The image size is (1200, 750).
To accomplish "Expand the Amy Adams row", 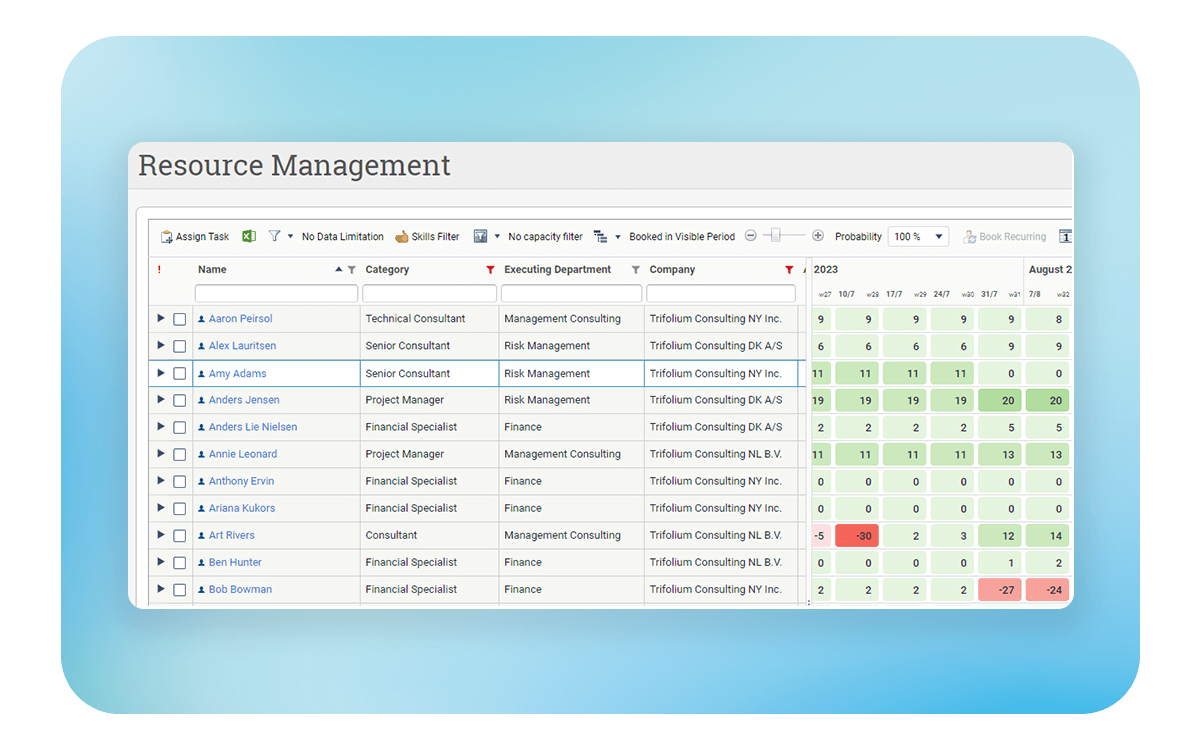I will pyautogui.click(x=161, y=373).
